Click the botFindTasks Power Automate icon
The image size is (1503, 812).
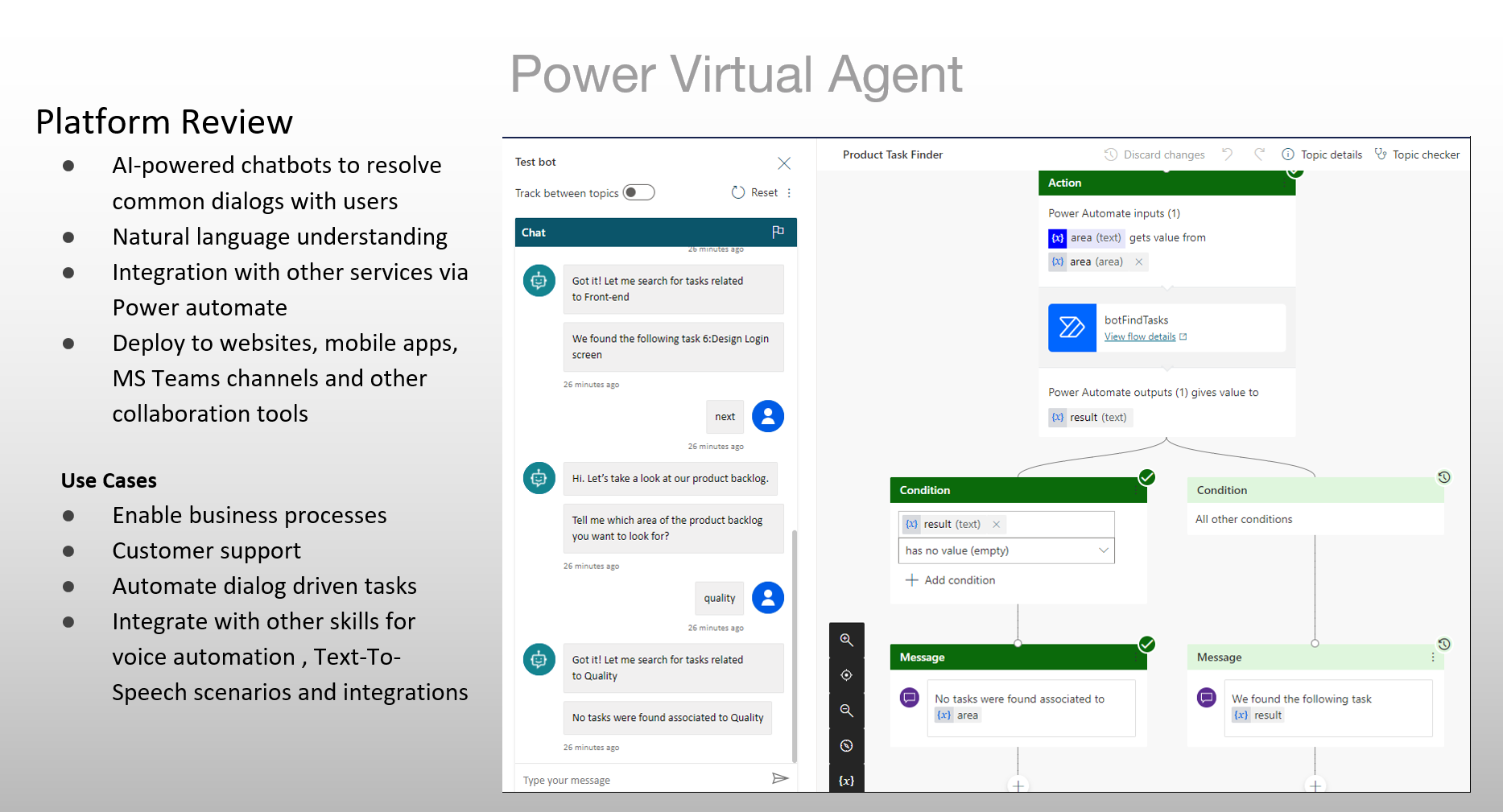coord(1072,328)
